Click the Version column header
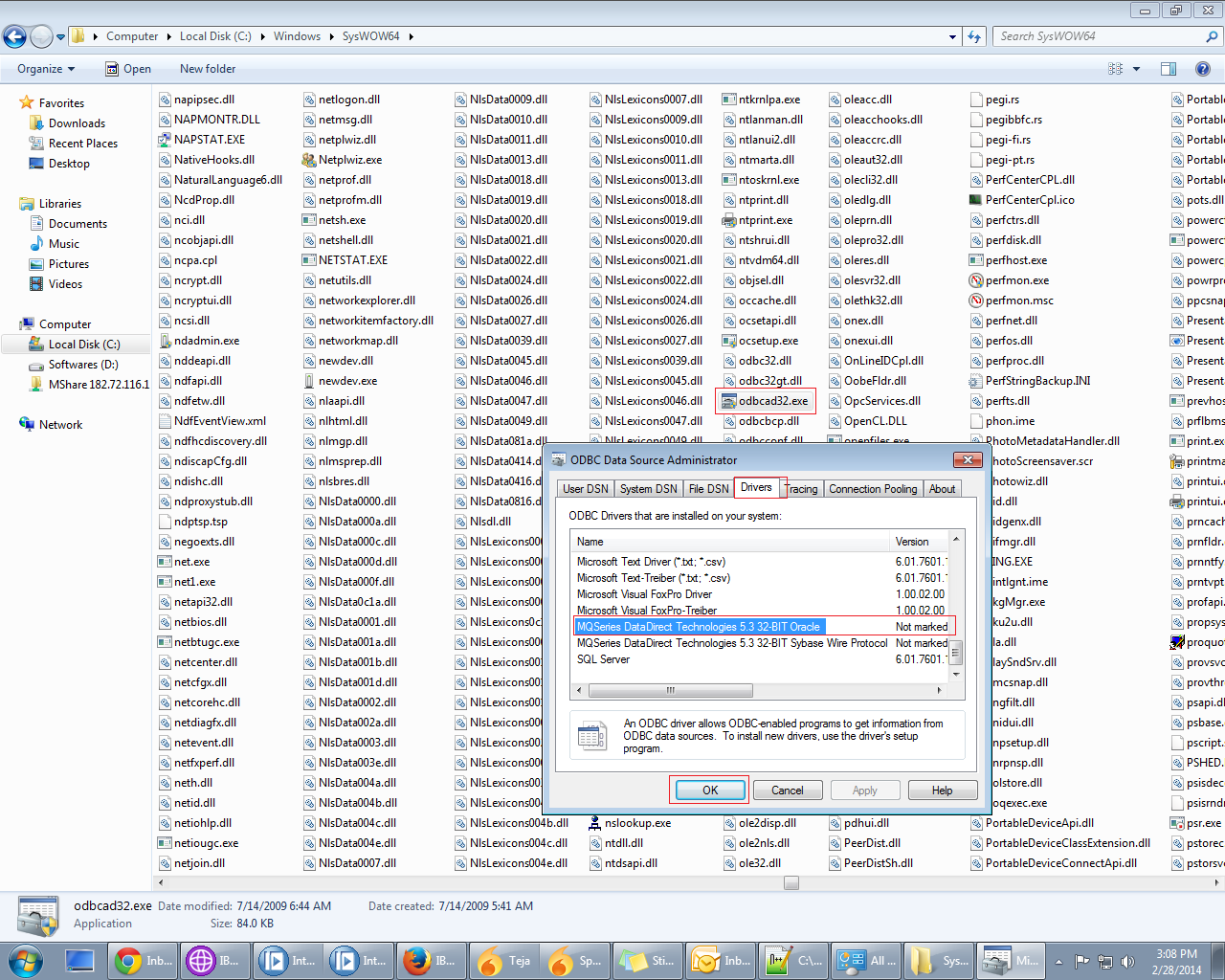The image size is (1225, 980). (x=919, y=542)
